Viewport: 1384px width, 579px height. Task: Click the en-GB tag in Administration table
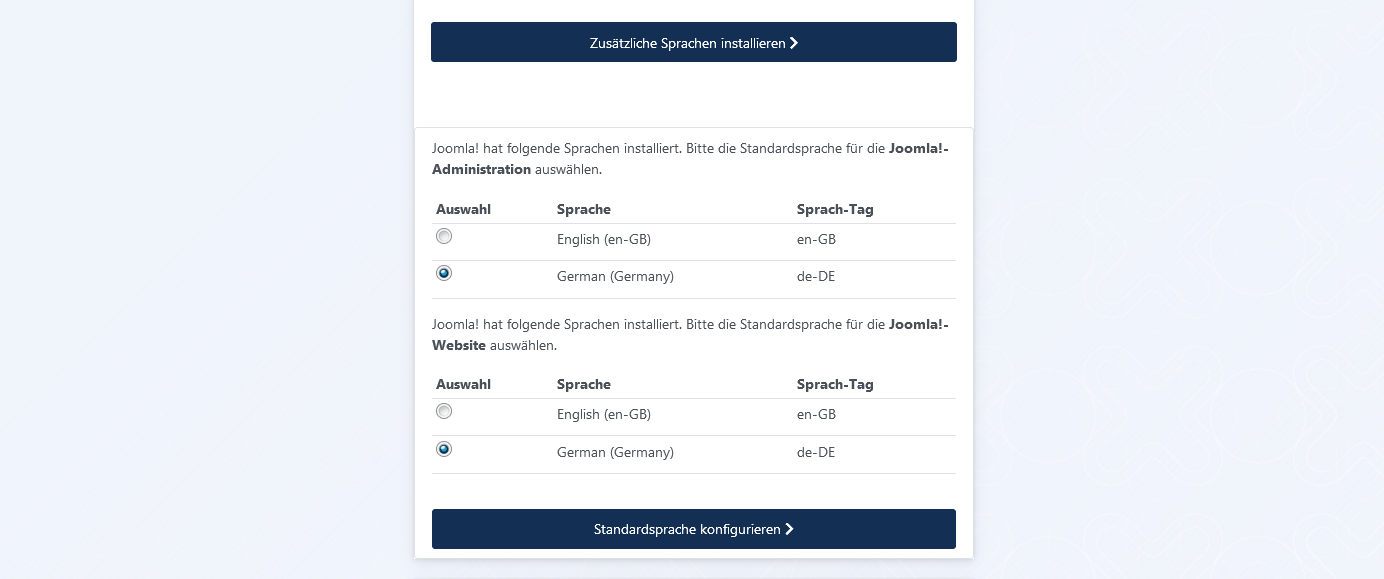816,240
